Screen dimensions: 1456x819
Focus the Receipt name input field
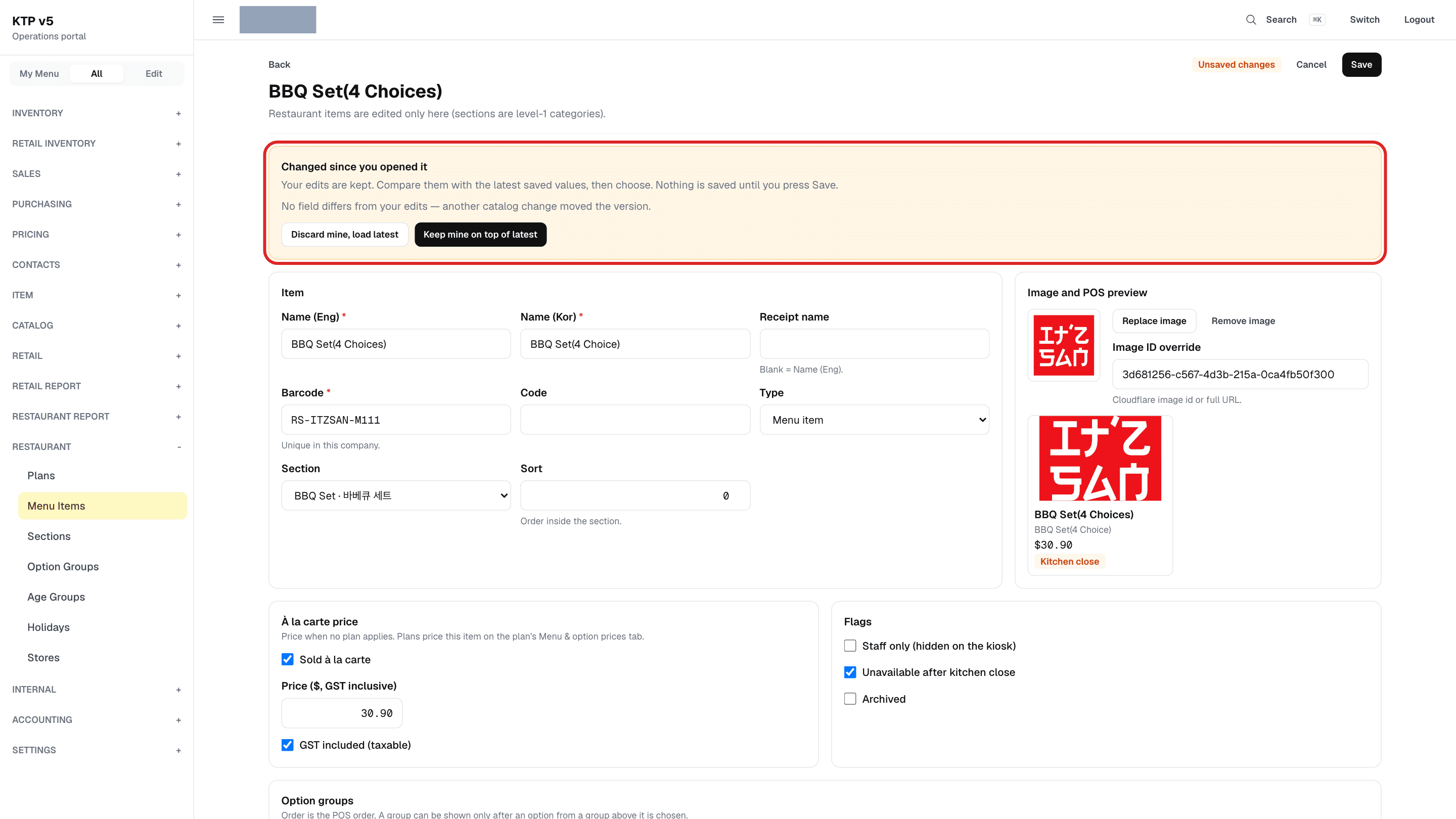pos(875,344)
